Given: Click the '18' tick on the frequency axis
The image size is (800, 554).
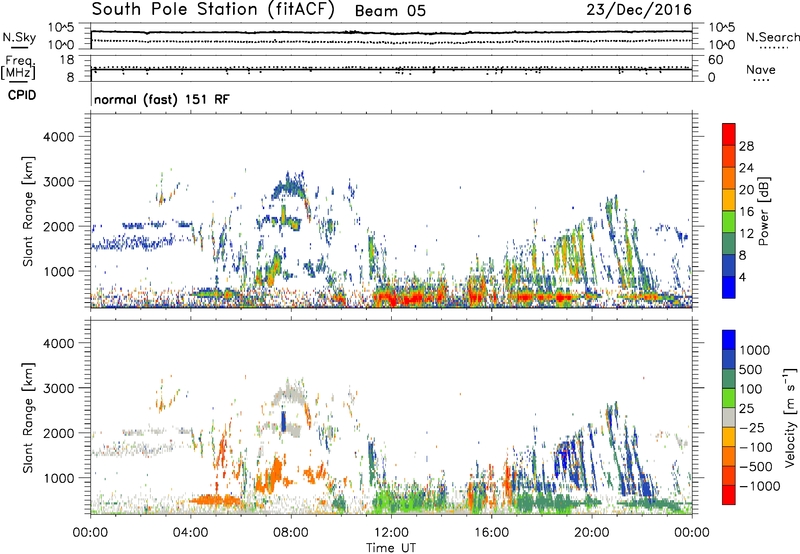Looking at the screenshot, I should point(67,60).
